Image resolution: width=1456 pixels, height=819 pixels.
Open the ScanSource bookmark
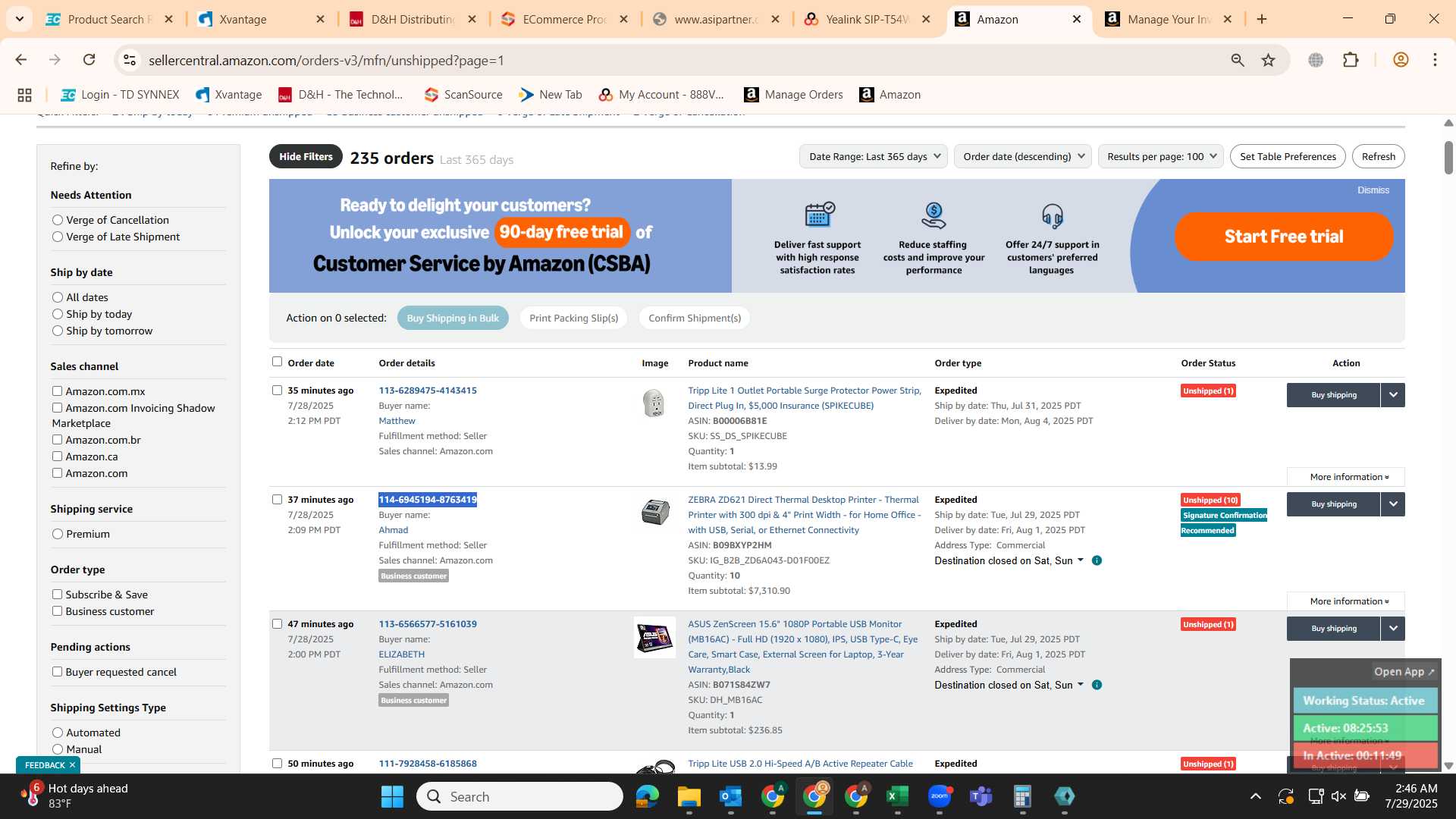(463, 95)
